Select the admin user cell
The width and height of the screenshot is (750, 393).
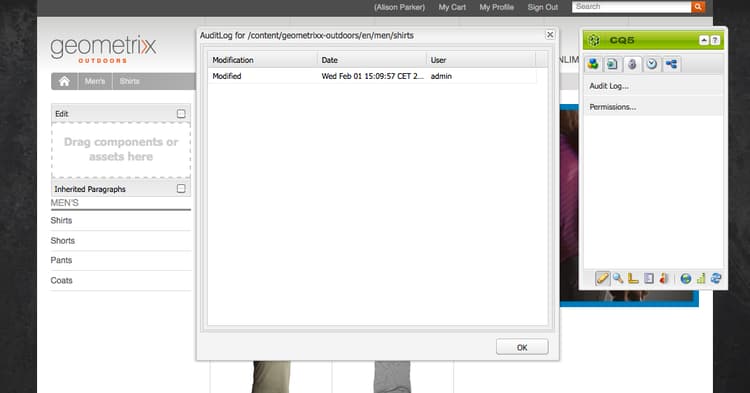click(x=441, y=76)
